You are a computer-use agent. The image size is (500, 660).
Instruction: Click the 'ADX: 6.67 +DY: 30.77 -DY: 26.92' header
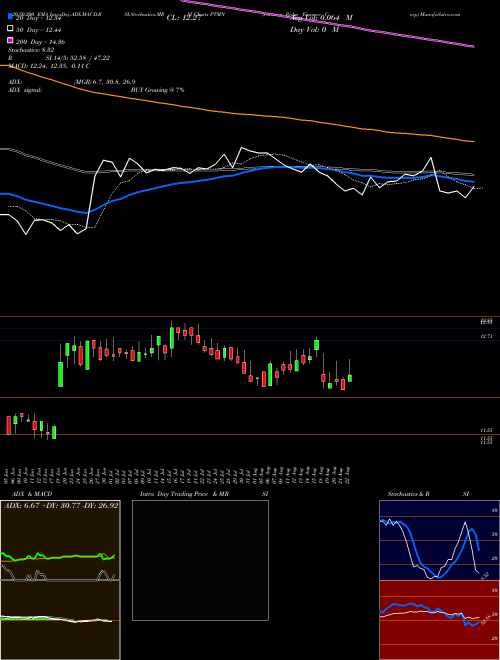pos(61,505)
